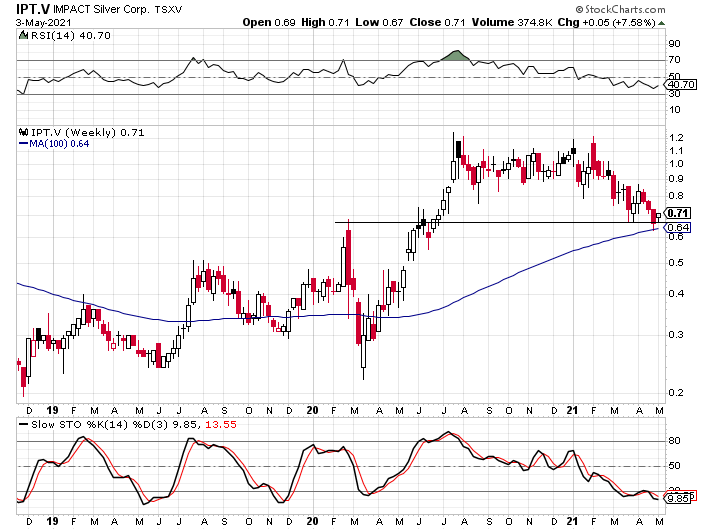
Task: Click the 0.5 price axis label
Action: pyautogui.click(x=676, y=263)
